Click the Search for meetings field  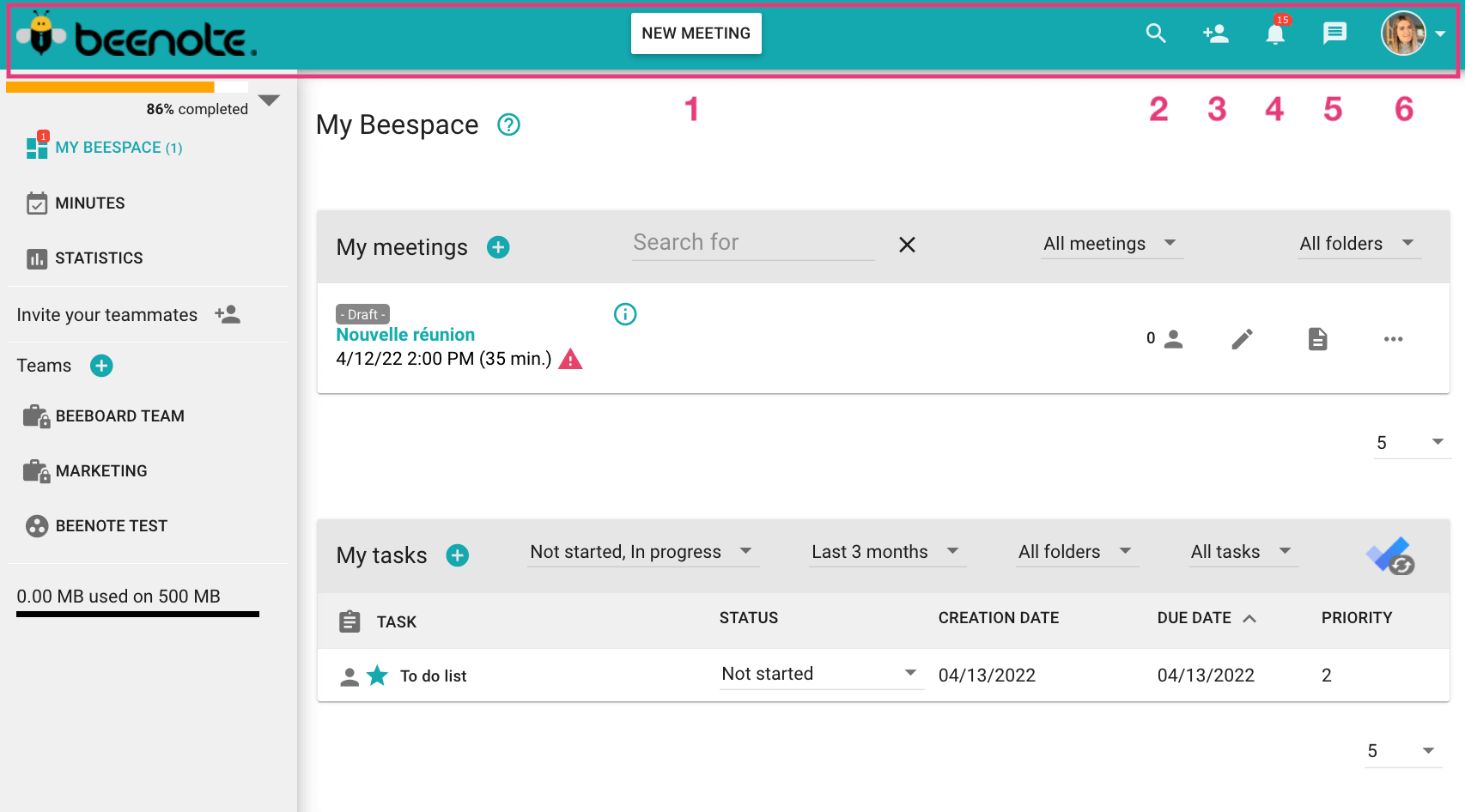753,243
